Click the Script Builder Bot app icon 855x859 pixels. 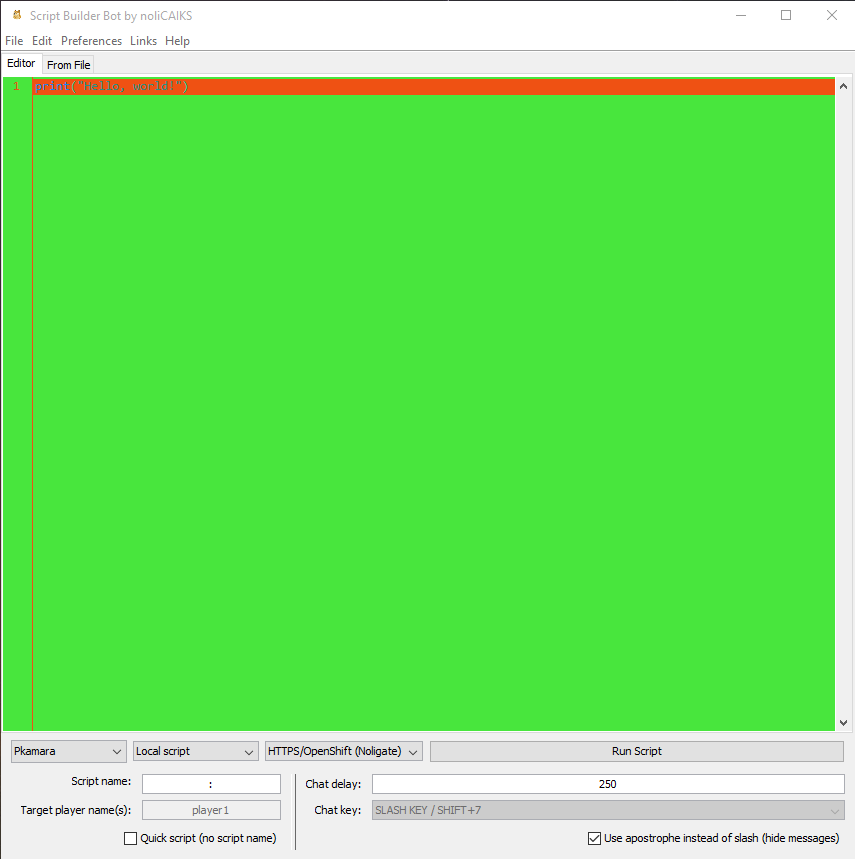click(17, 15)
